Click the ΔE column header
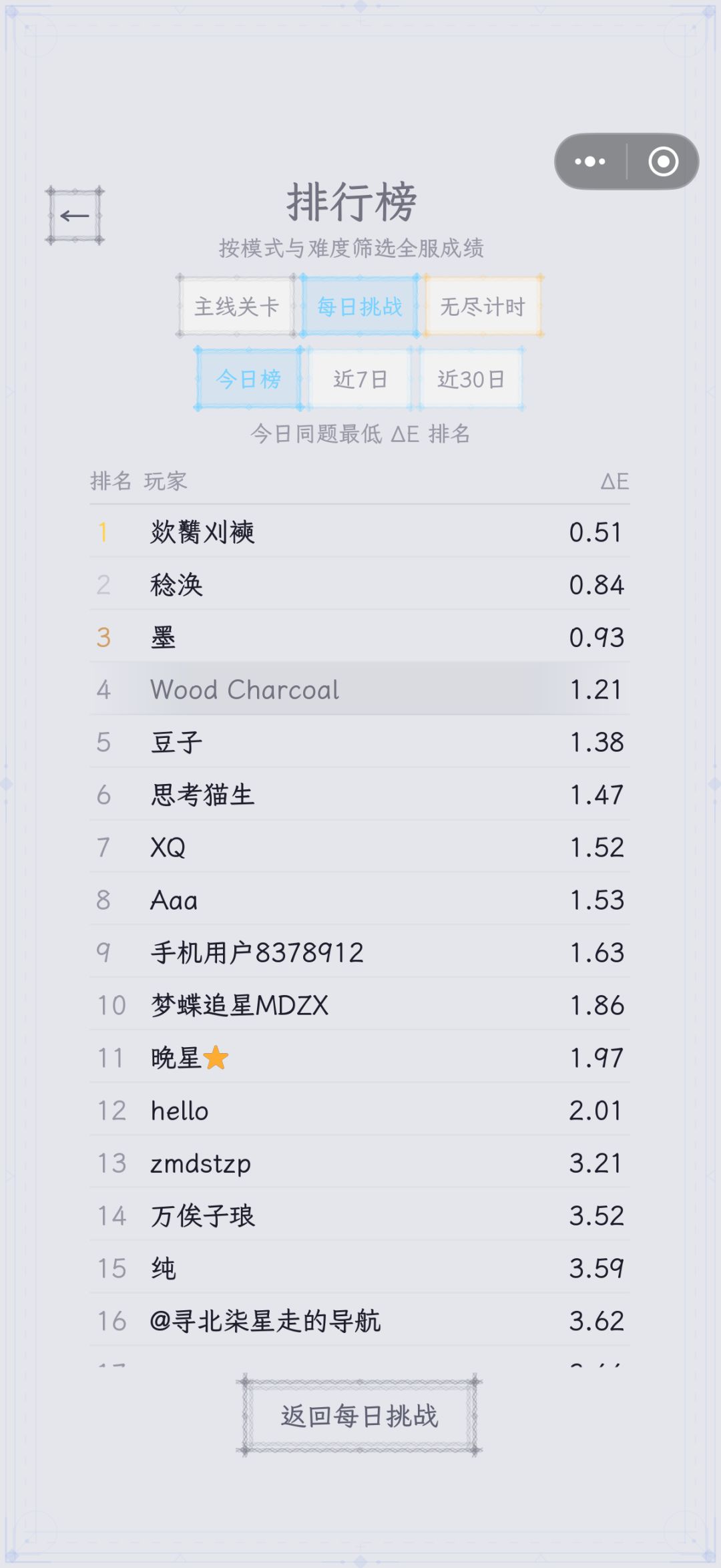The height and width of the screenshot is (1568, 721). pyautogui.click(x=614, y=481)
